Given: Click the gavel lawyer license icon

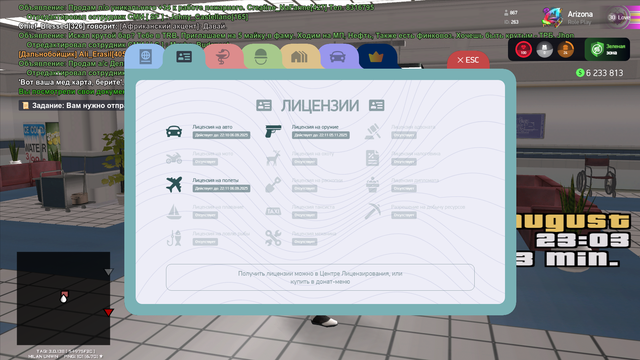Looking at the screenshot, I should (x=373, y=131).
